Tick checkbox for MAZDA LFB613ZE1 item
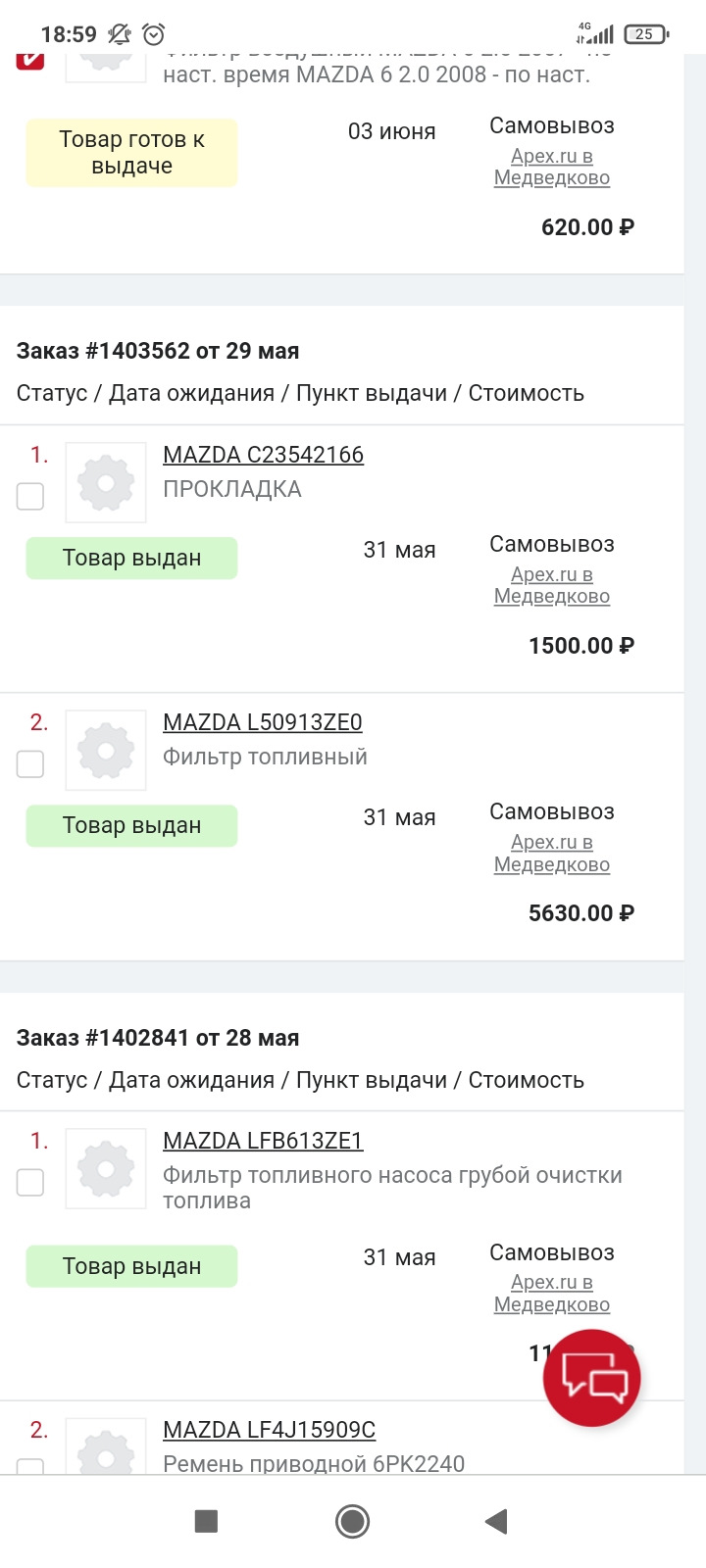This screenshot has height=1568, width=706. [30, 1182]
